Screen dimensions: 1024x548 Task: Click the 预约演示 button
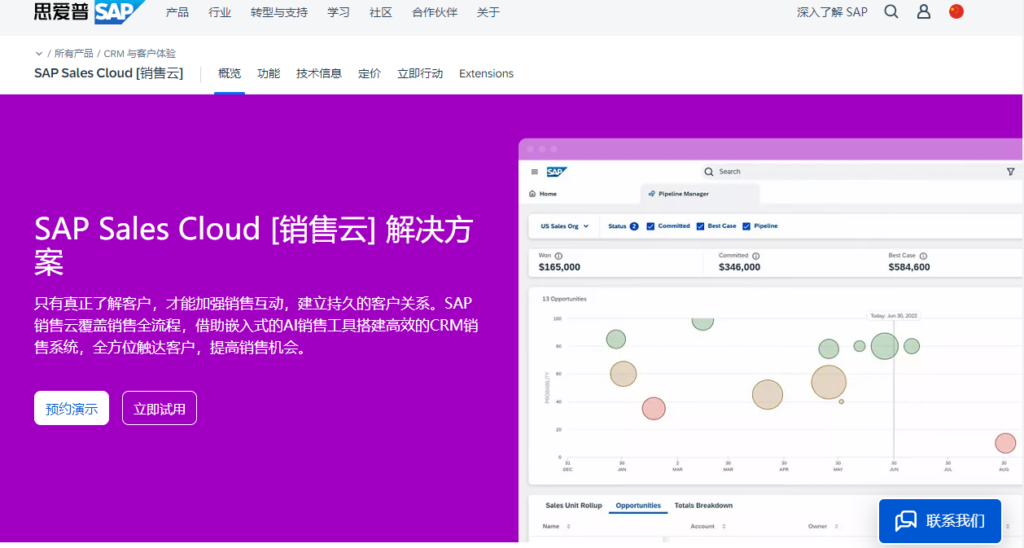tap(71, 408)
